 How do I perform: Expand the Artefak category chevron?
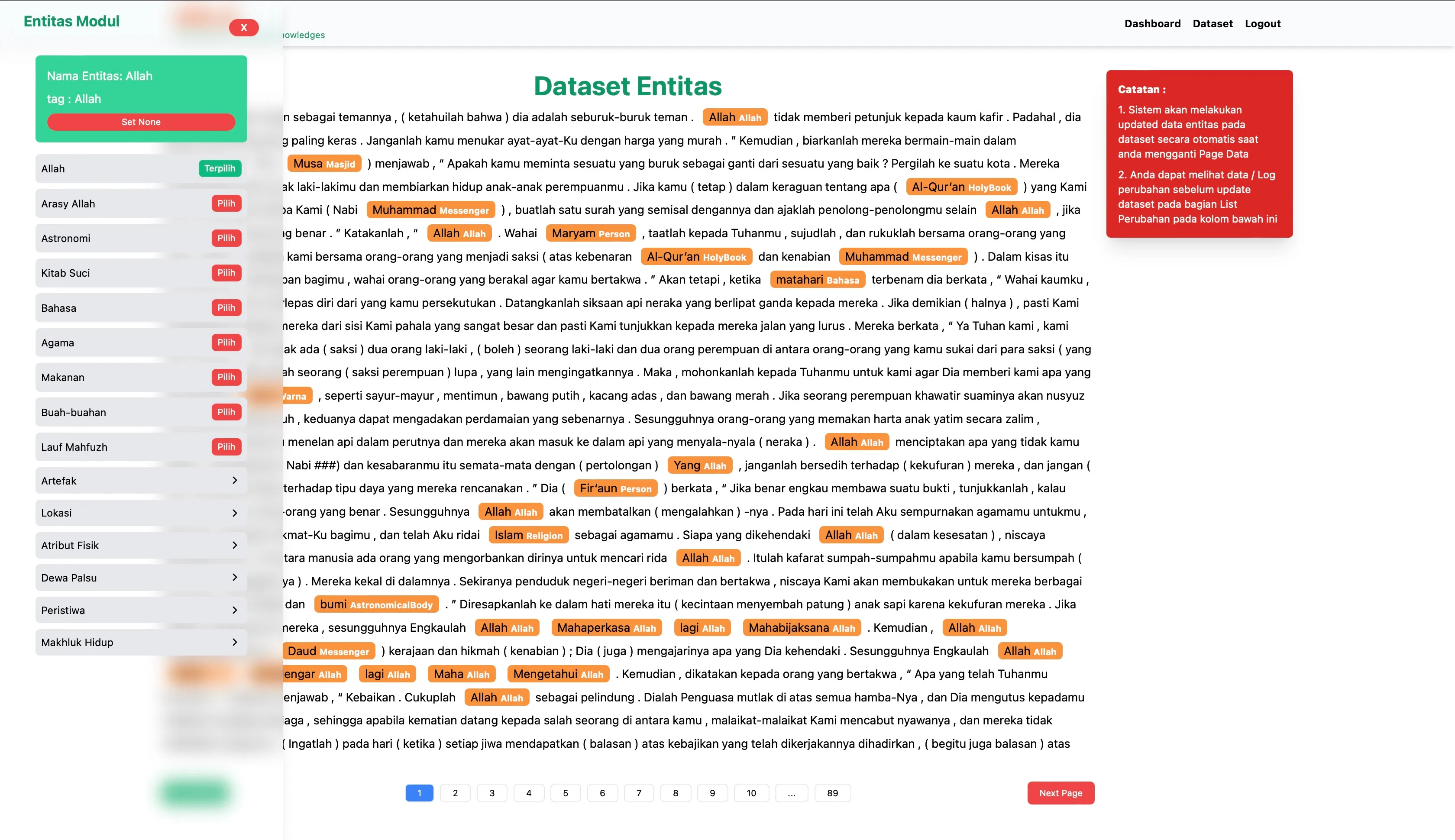click(x=234, y=481)
